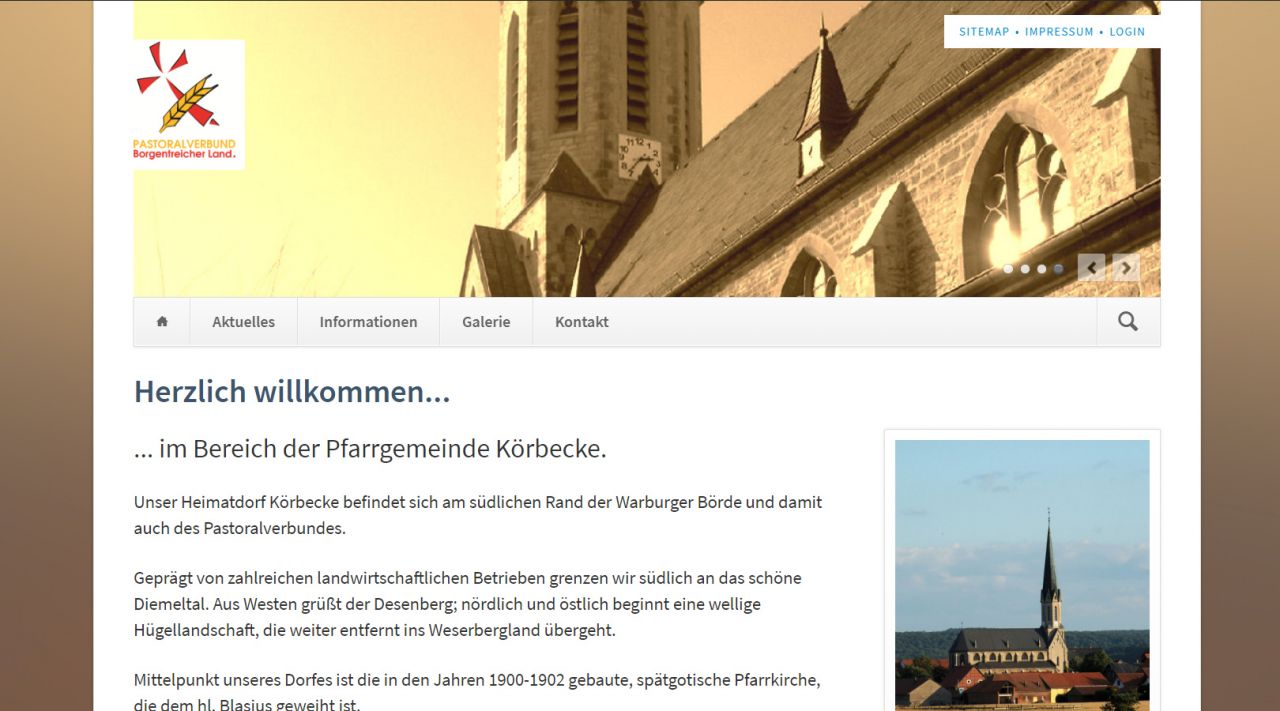The width and height of the screenshot is (1280, 711).
Task: Click the Pfarrgemeinde Körbecke subheading
Action: click(370, 449)
